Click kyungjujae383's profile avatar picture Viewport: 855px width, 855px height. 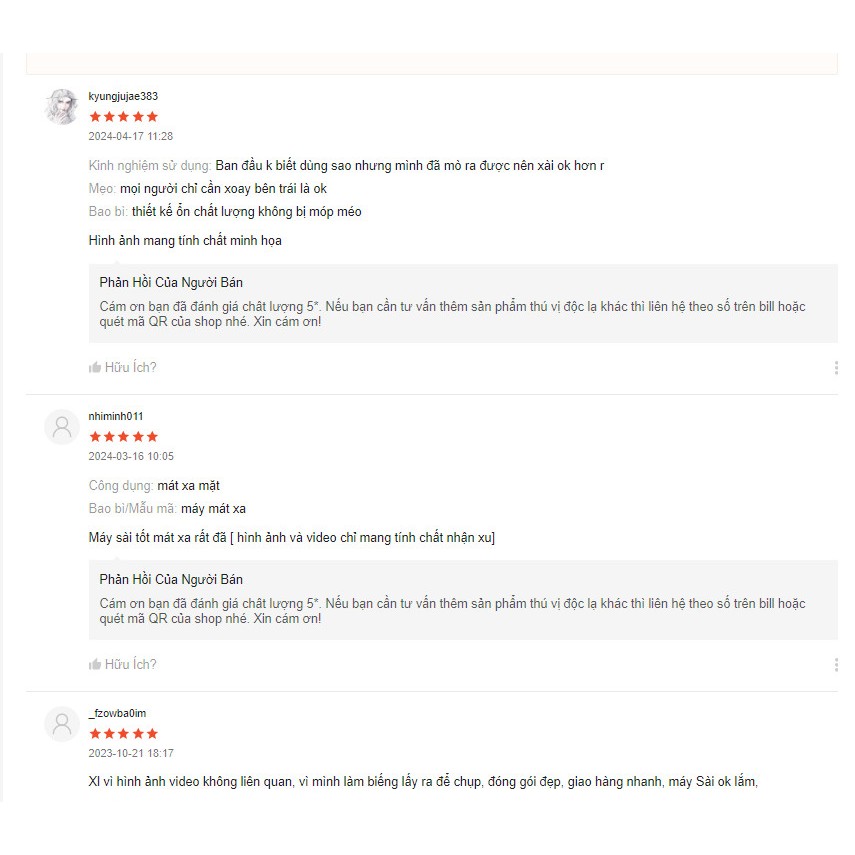tap(62, 107)
